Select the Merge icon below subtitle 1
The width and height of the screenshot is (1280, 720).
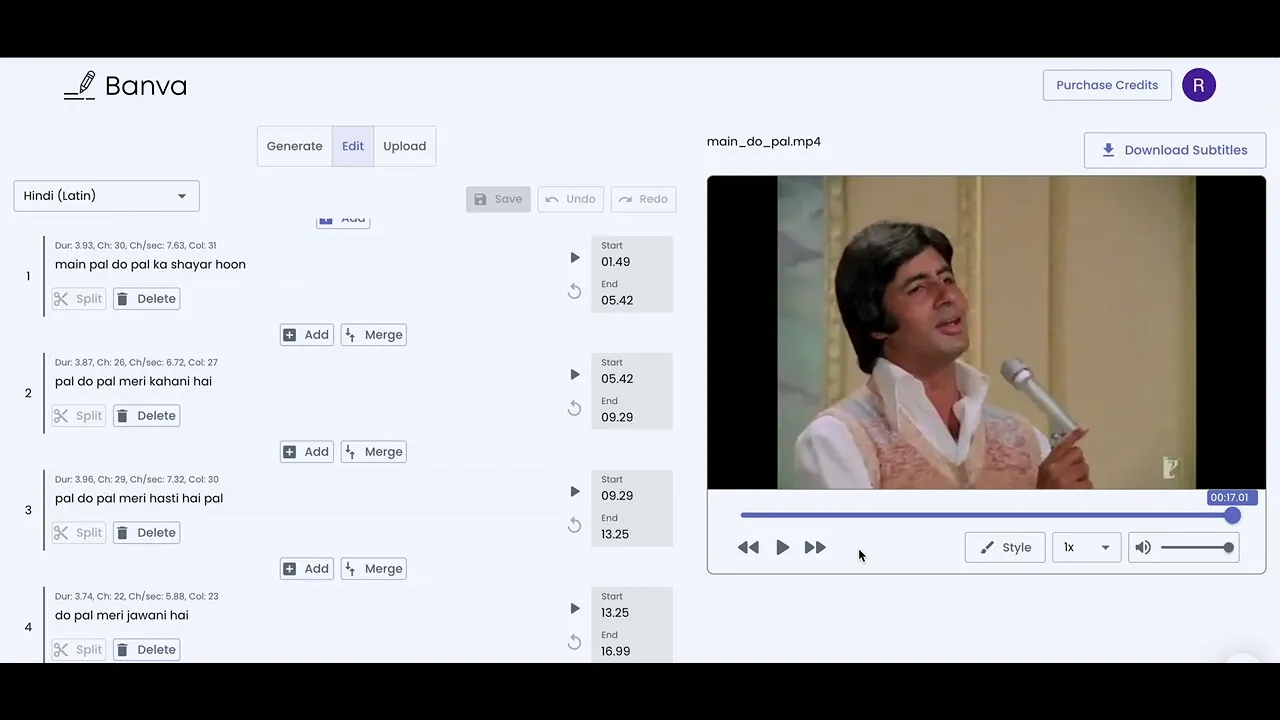[351, 334]
